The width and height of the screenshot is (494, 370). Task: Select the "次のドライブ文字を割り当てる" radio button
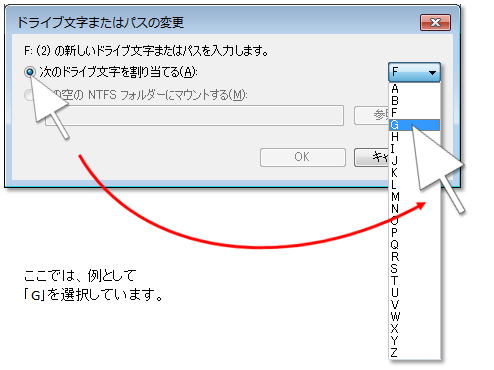tap(30, 72)
